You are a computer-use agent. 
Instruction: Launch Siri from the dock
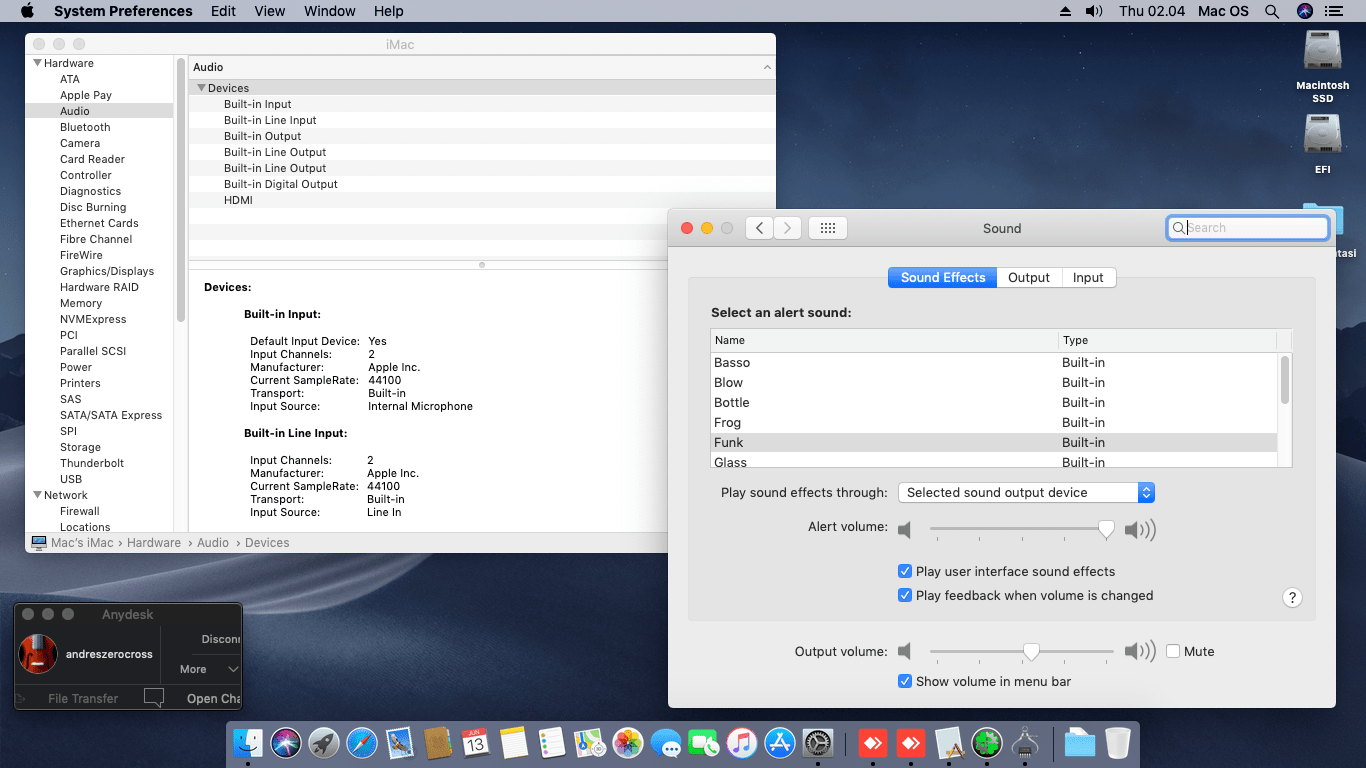(x=285, y=743)
